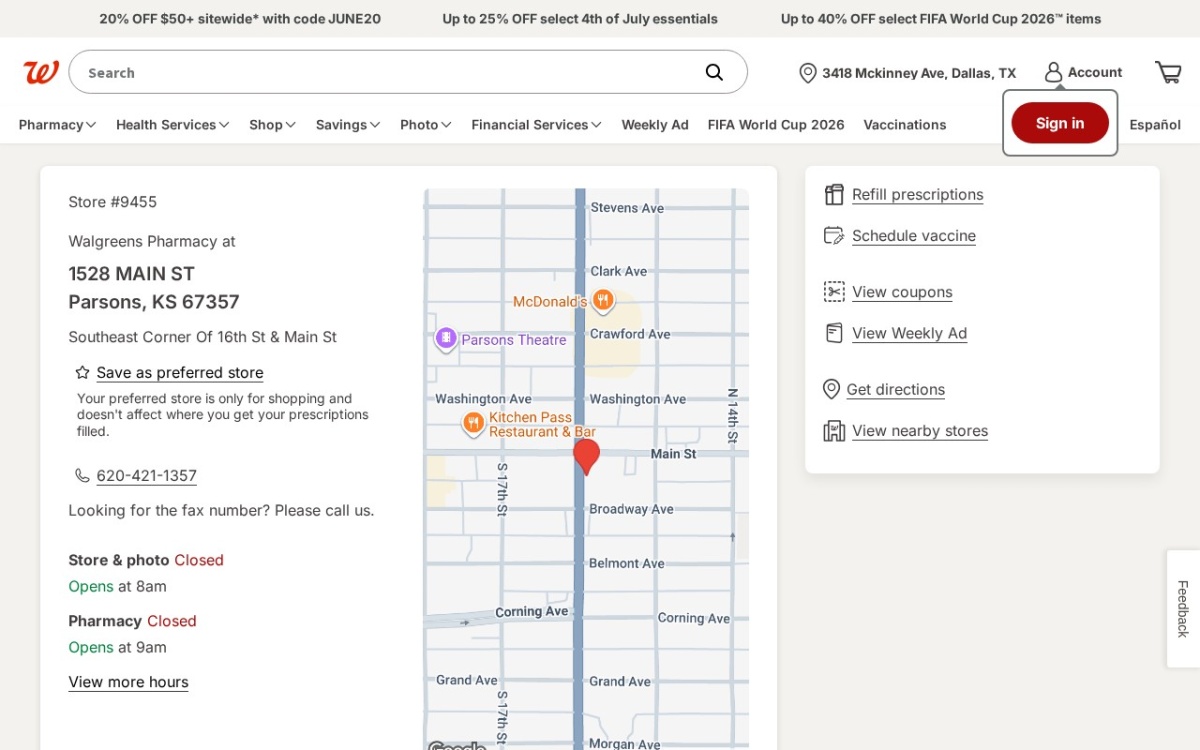The width and height of the screenshot is (1200, 750).
Task: Open View nearby stores link
Action: pos(920,431)
